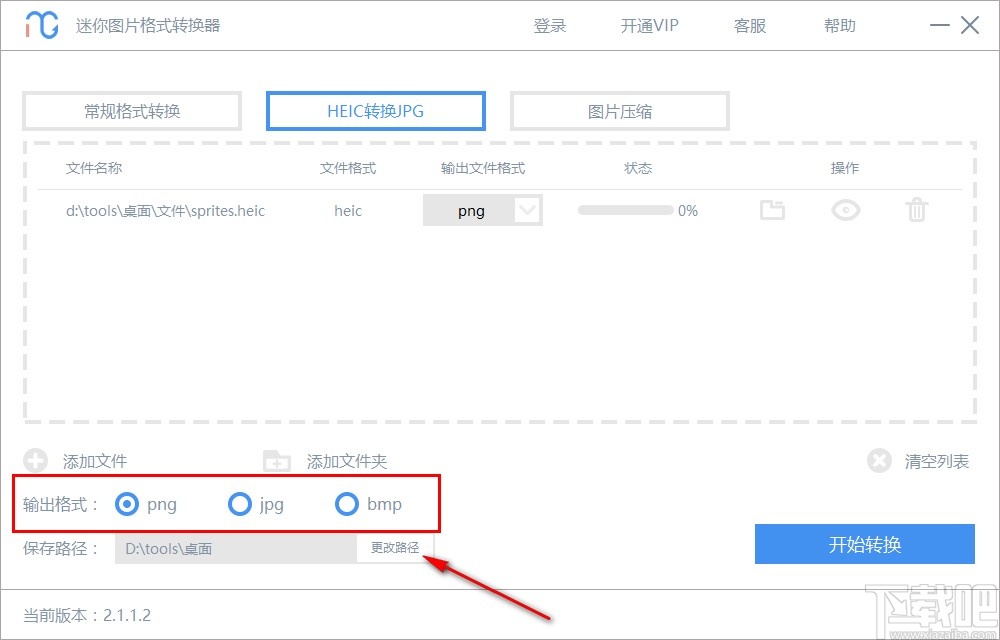Switch to the 图片压缩 tab
The height and width of the screenshot is (640, 1000).
click(x=619, y=111)
